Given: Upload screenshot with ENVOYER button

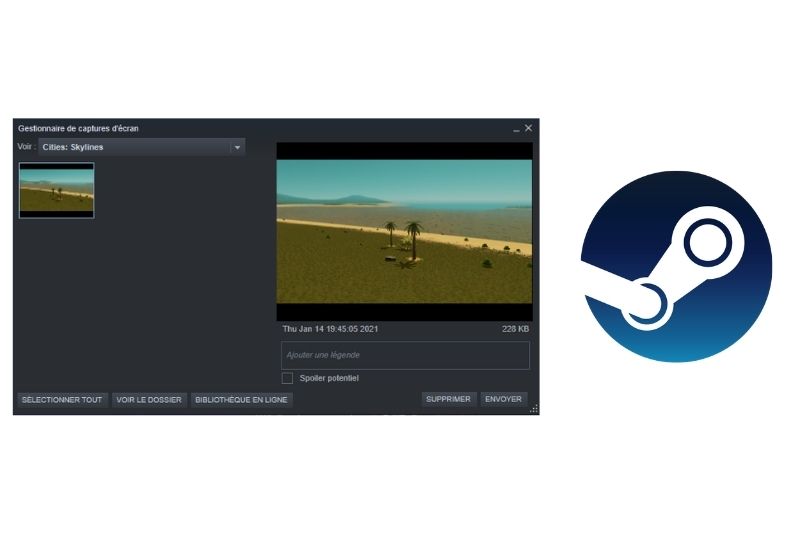Looking at the screenshot, I should [x=503, y=399].
